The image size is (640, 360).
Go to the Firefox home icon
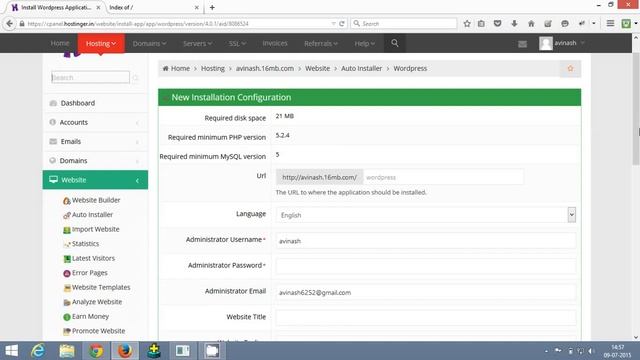531,24
